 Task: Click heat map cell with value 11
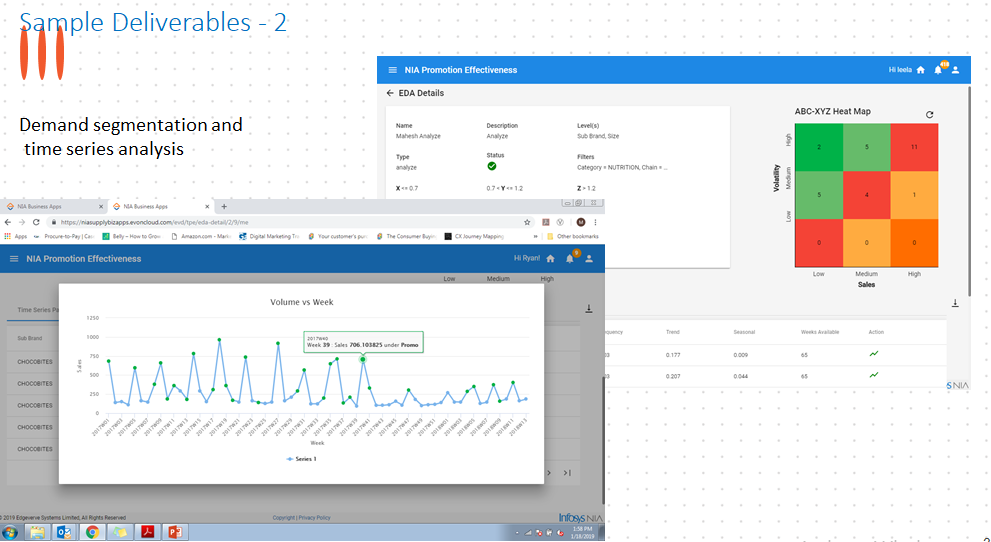914,147
